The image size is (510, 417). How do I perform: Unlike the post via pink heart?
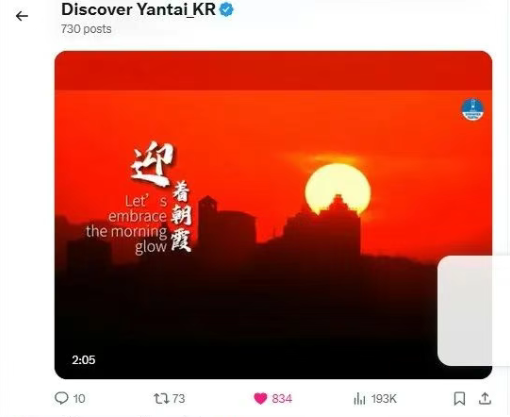tap(260, 398)
